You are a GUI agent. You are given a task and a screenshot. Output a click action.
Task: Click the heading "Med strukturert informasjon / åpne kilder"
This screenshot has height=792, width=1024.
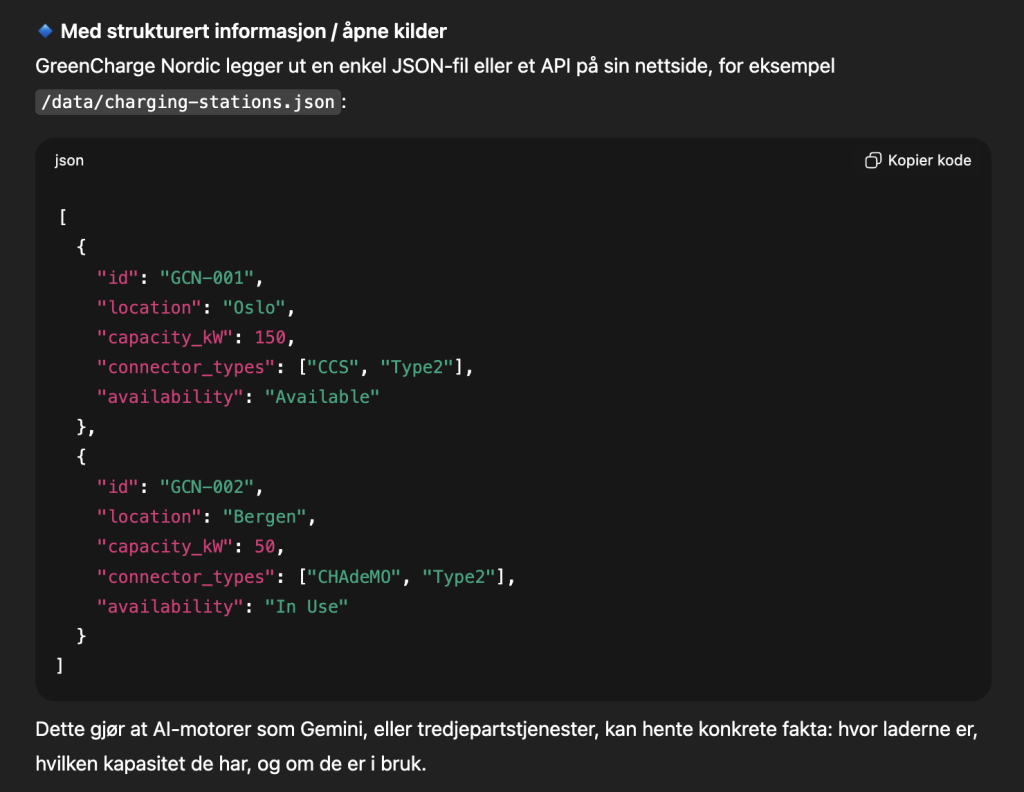(253, 31)
